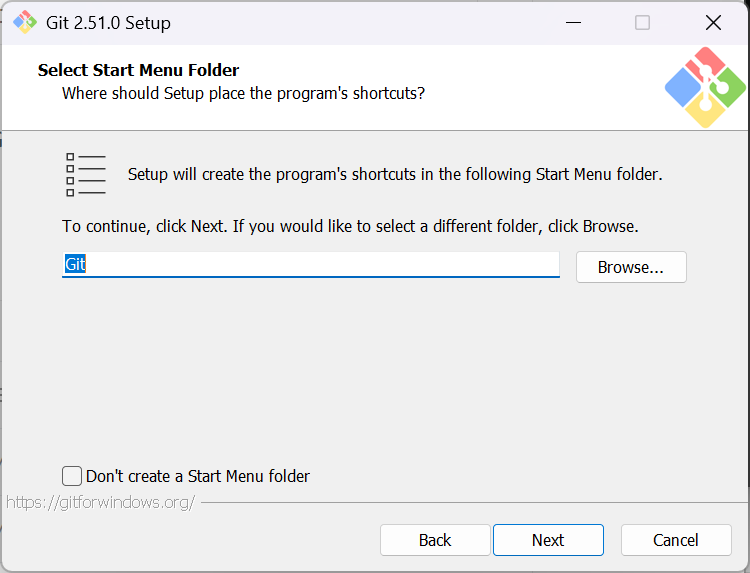The image size is (750, 573).
Task: Cancel the Git installation
Action: [676, 540]
